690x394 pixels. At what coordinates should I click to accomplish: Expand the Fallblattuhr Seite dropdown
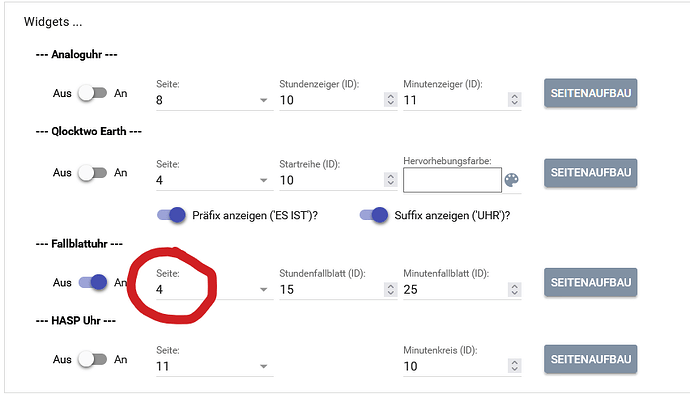(x=214, y=290)
